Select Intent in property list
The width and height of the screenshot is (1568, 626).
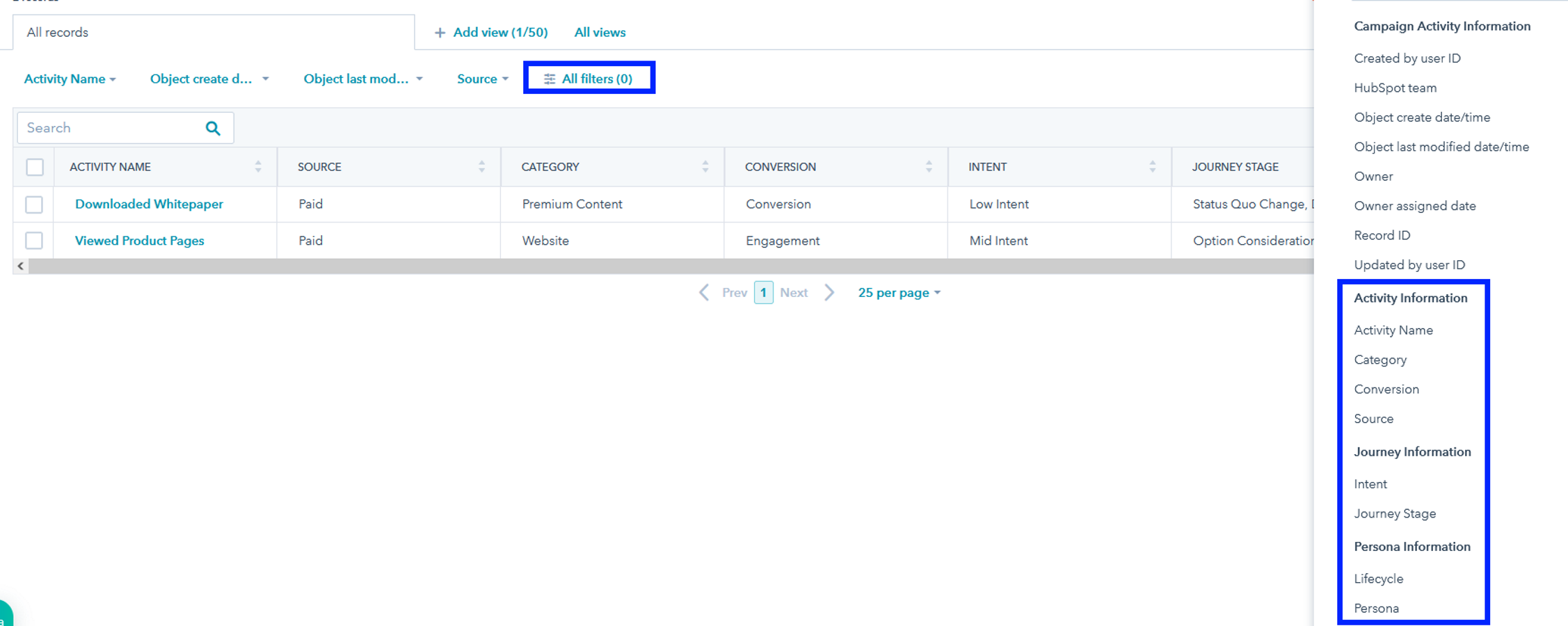coord(1370,484)
